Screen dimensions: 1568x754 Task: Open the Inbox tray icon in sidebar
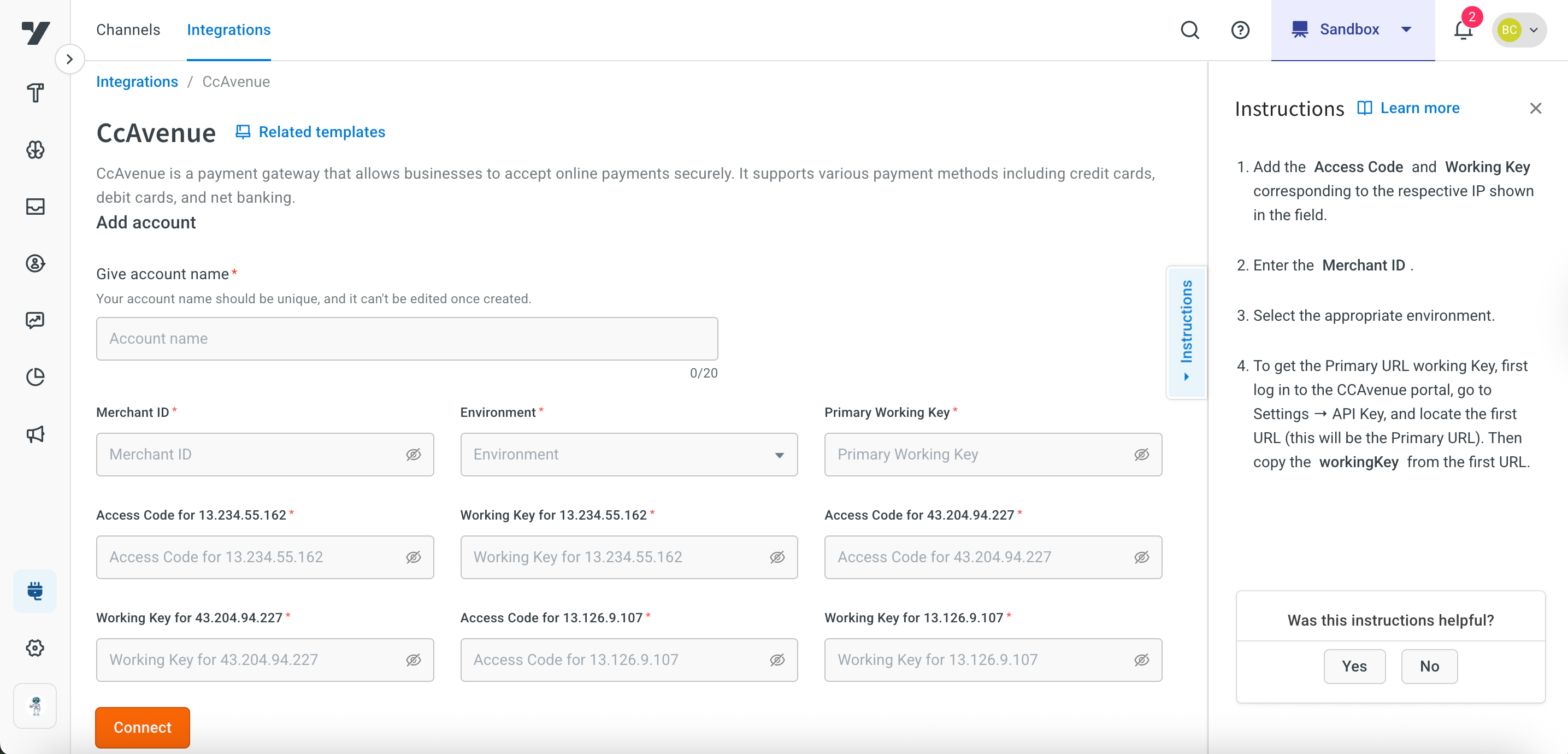pyautogui.click(x=36, y=207)
